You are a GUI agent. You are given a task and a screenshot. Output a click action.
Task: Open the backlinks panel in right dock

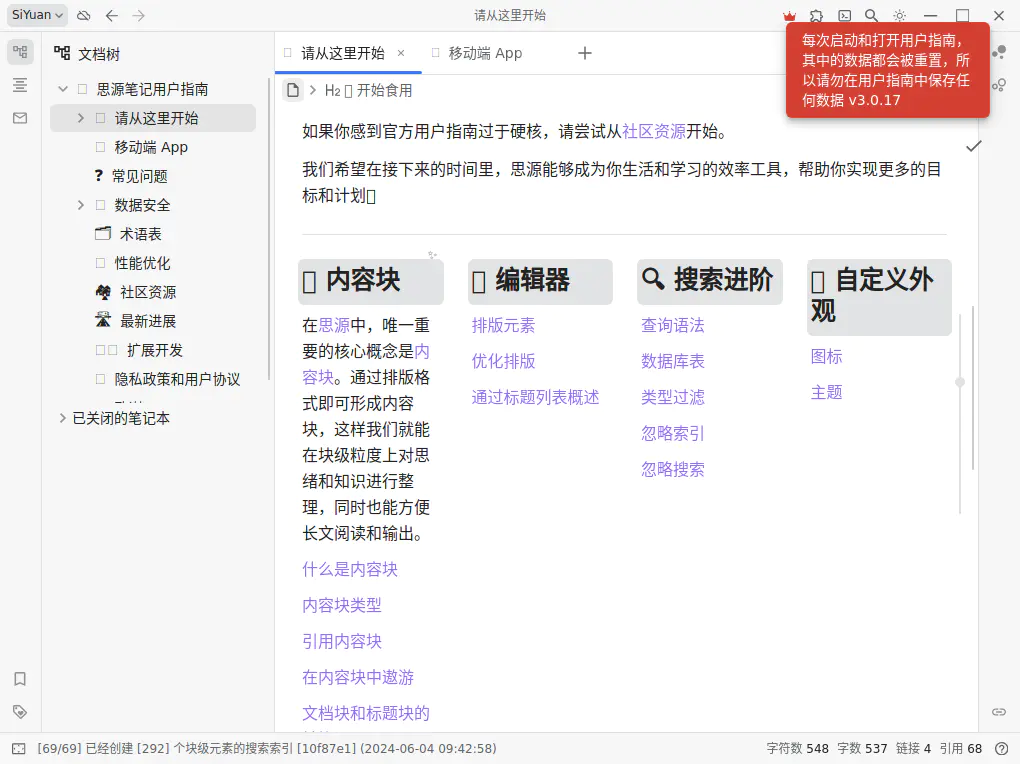(x=998, y=711)
